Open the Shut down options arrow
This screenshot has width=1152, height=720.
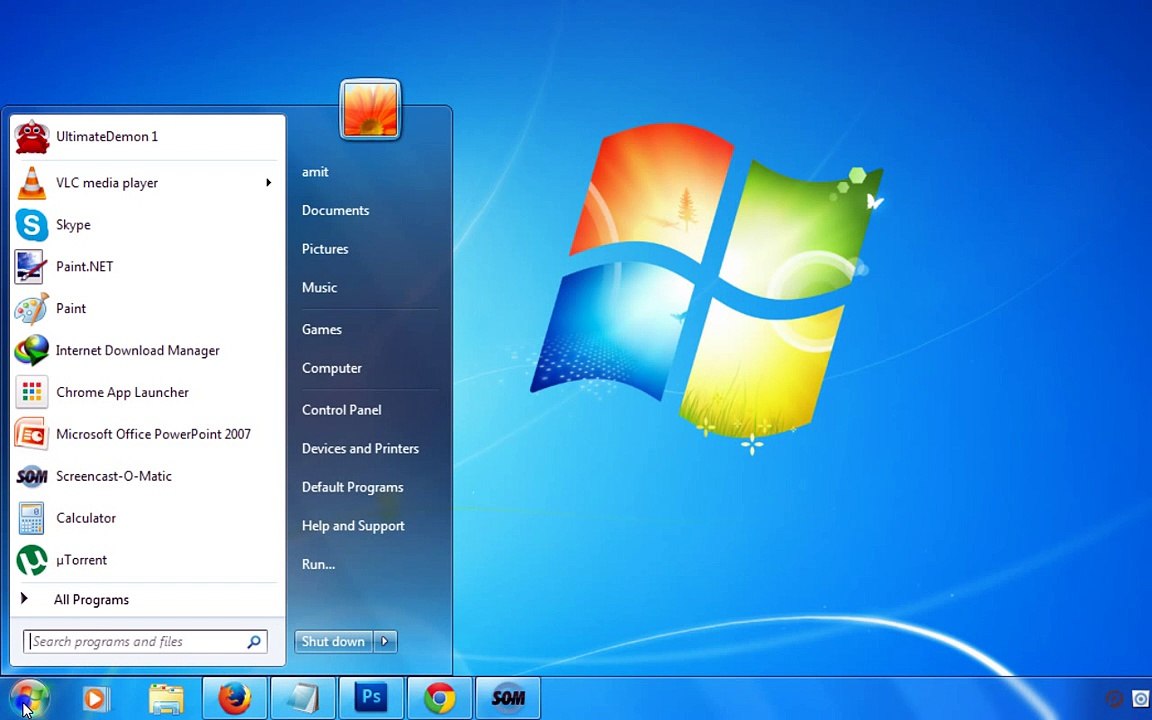386,641
